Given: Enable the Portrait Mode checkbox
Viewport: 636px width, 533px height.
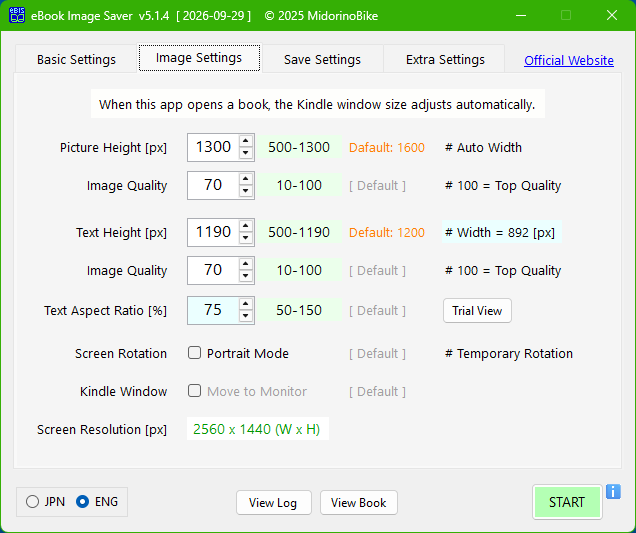Looking at the screenshot, I should coord(194,353).
